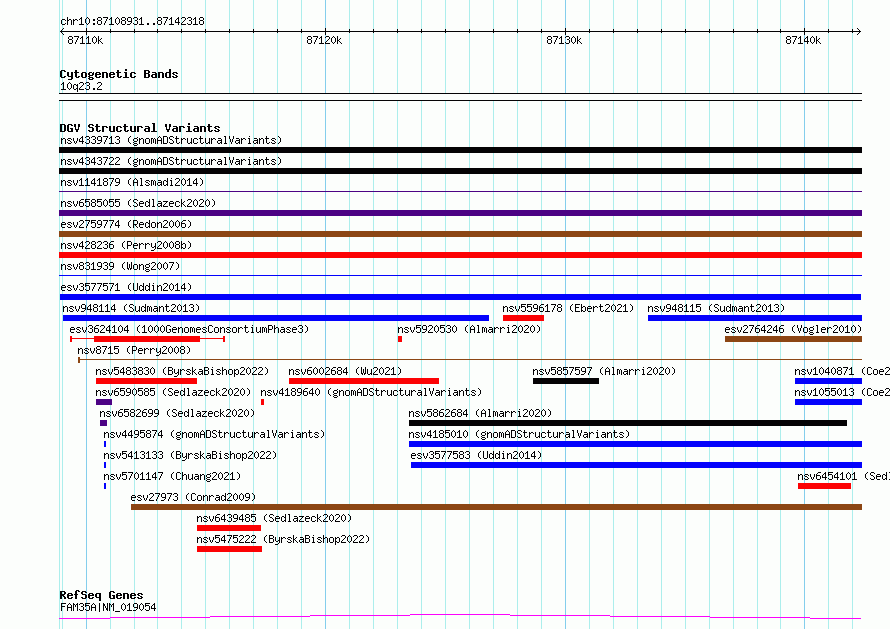The image size is (890, 629).
Task: Click the red nsv6454101 variant bar
Action: (824, 486)
